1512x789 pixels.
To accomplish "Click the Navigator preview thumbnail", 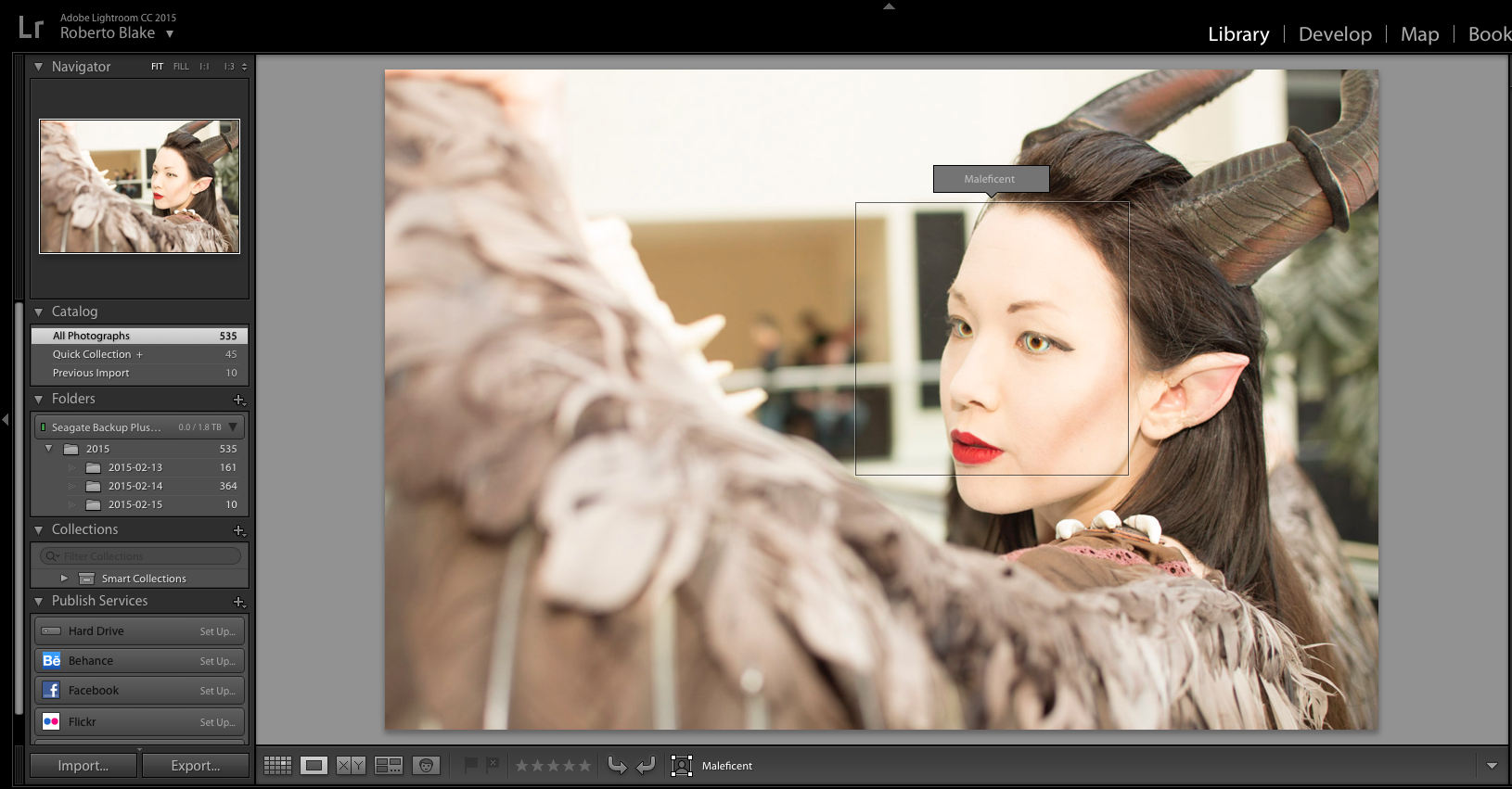I will tap(139, 185).
